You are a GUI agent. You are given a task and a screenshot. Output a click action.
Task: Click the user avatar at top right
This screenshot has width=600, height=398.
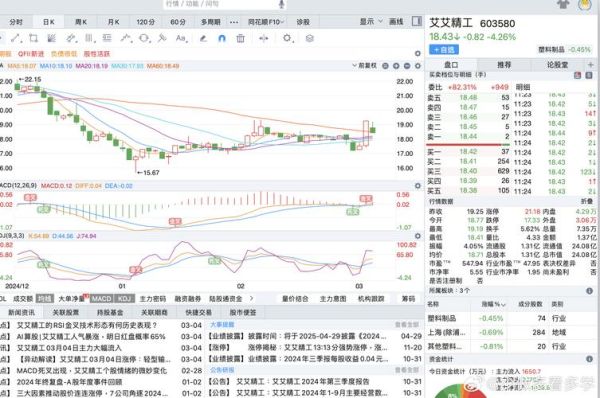(585, 5)
